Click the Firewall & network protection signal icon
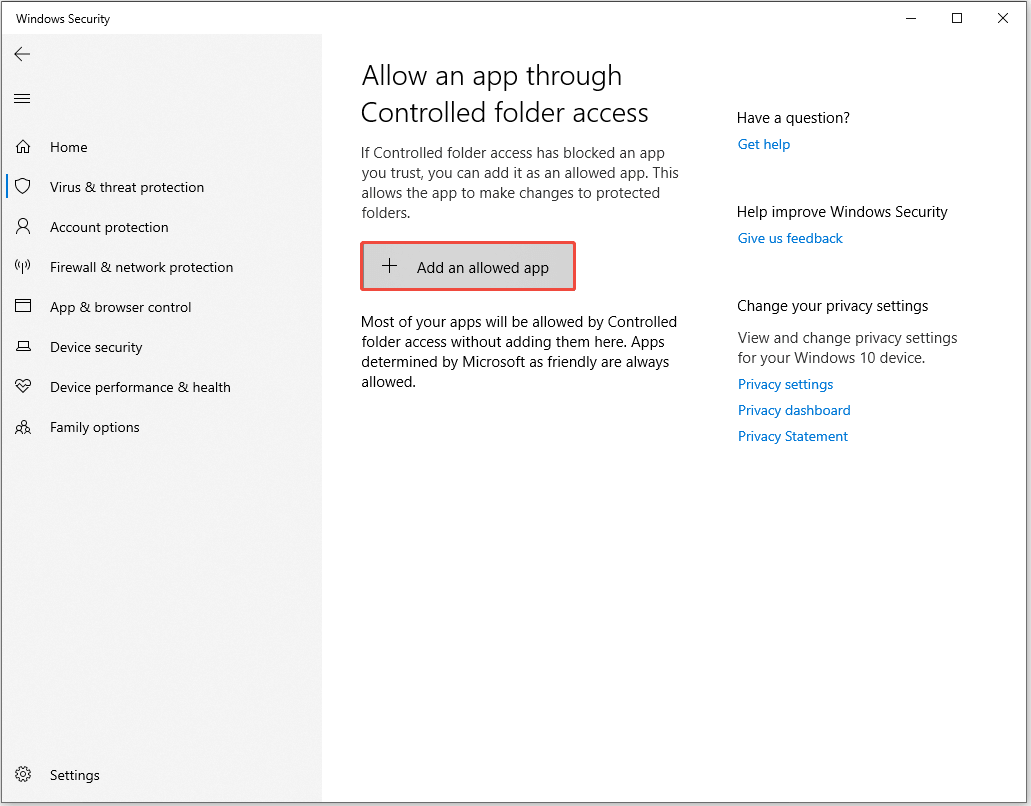 click(22, 267)
